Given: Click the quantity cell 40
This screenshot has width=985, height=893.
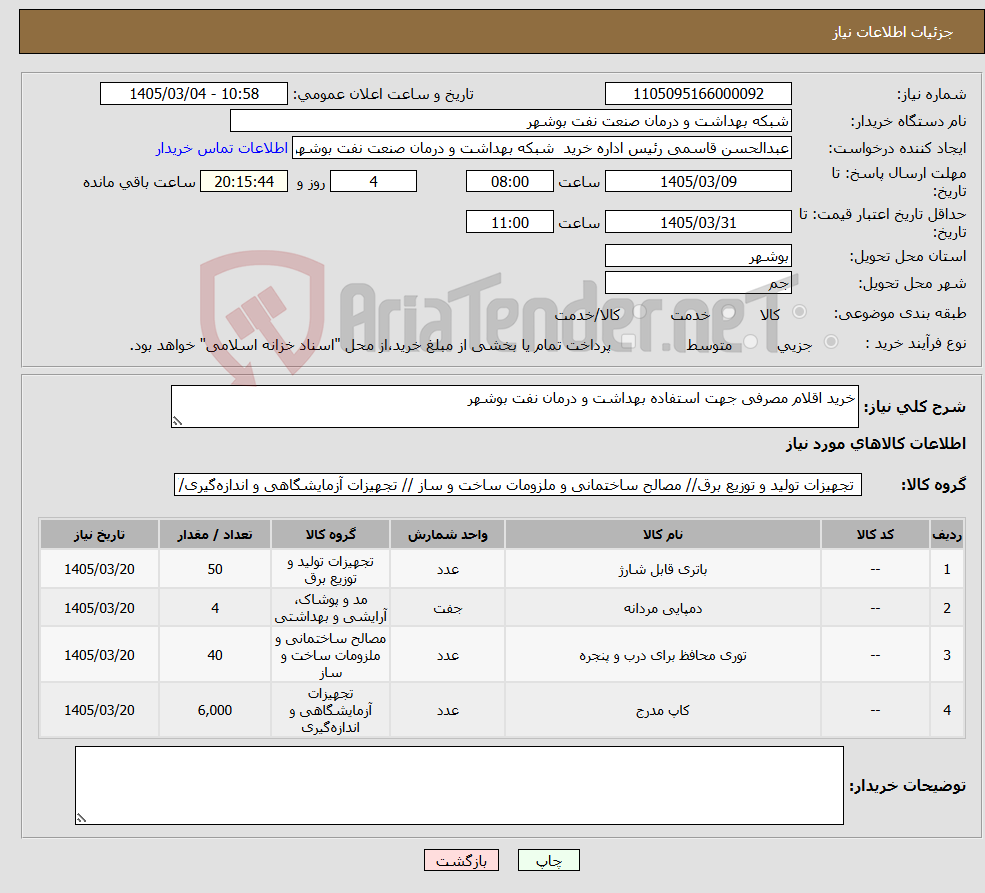Looking at the screenshot, I should [215, 656].
